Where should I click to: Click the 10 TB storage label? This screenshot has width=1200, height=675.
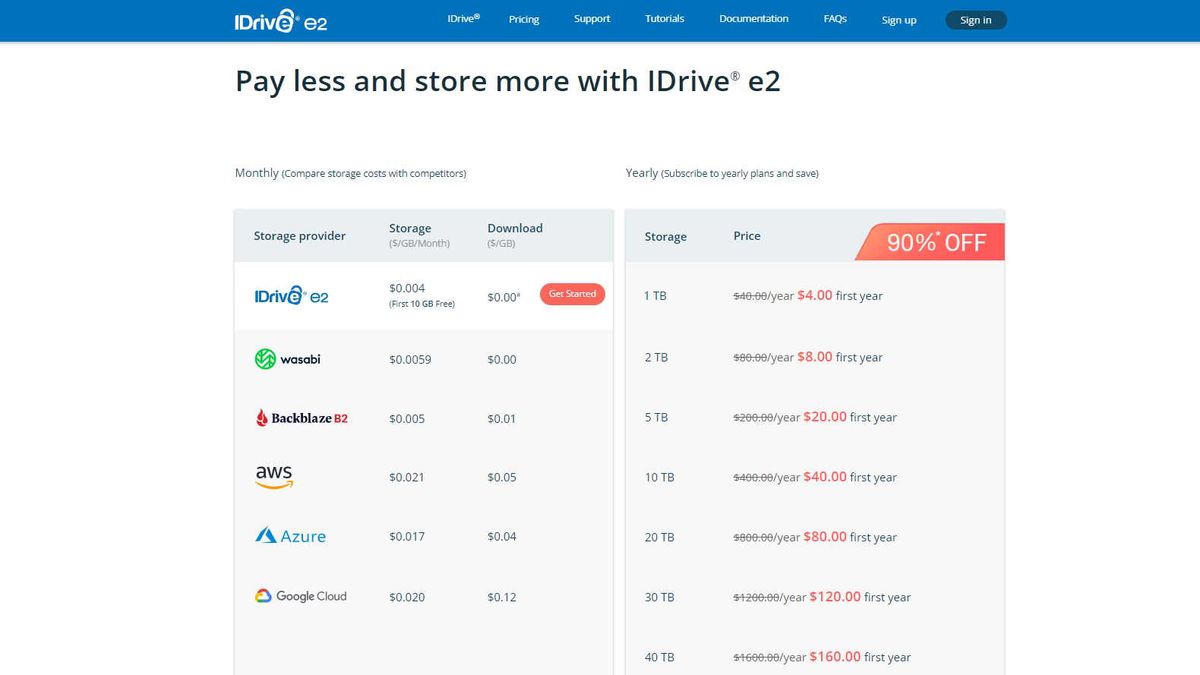click(x=659, y=477)
